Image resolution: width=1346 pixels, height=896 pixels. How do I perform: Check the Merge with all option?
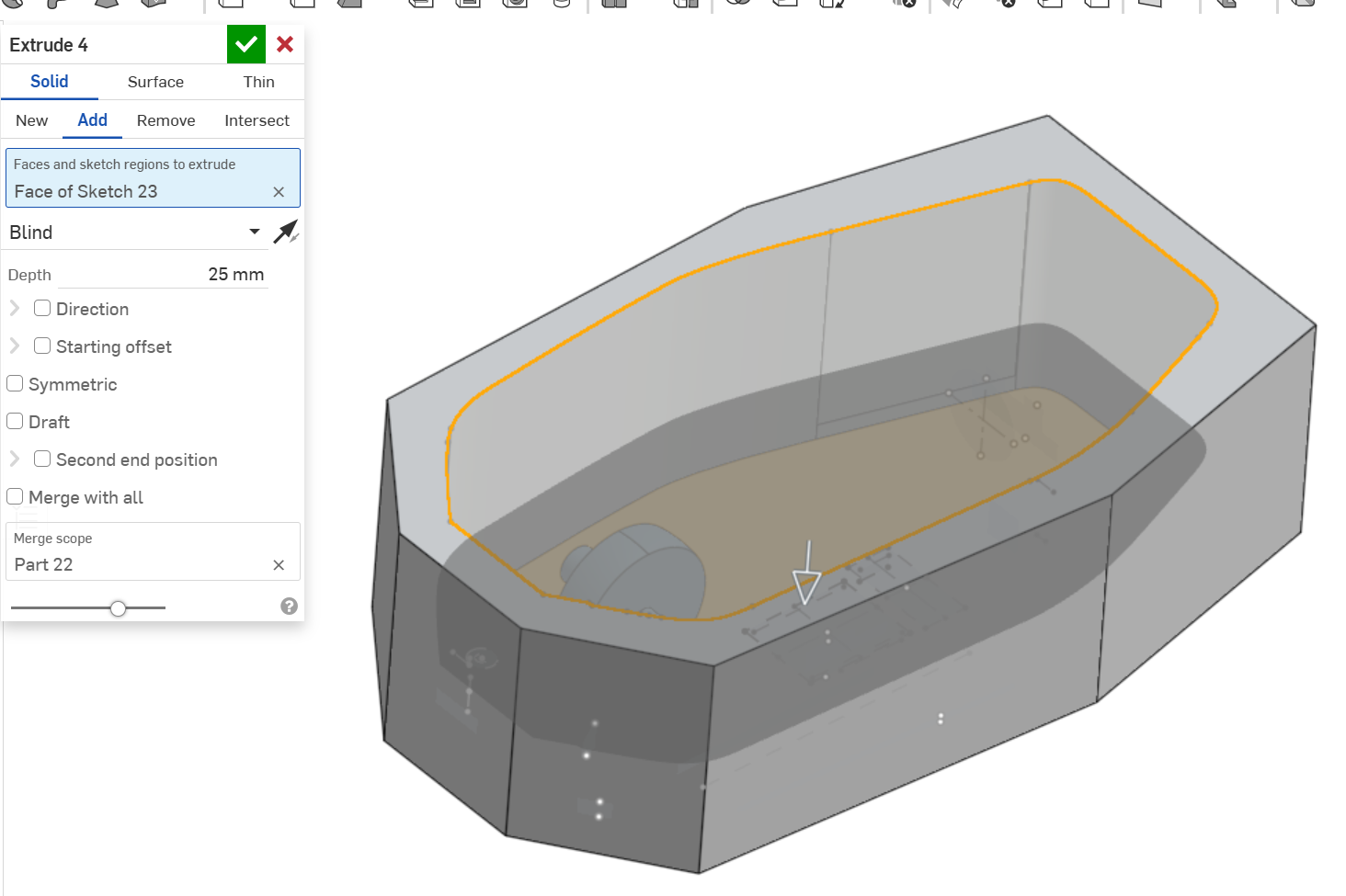15,497
